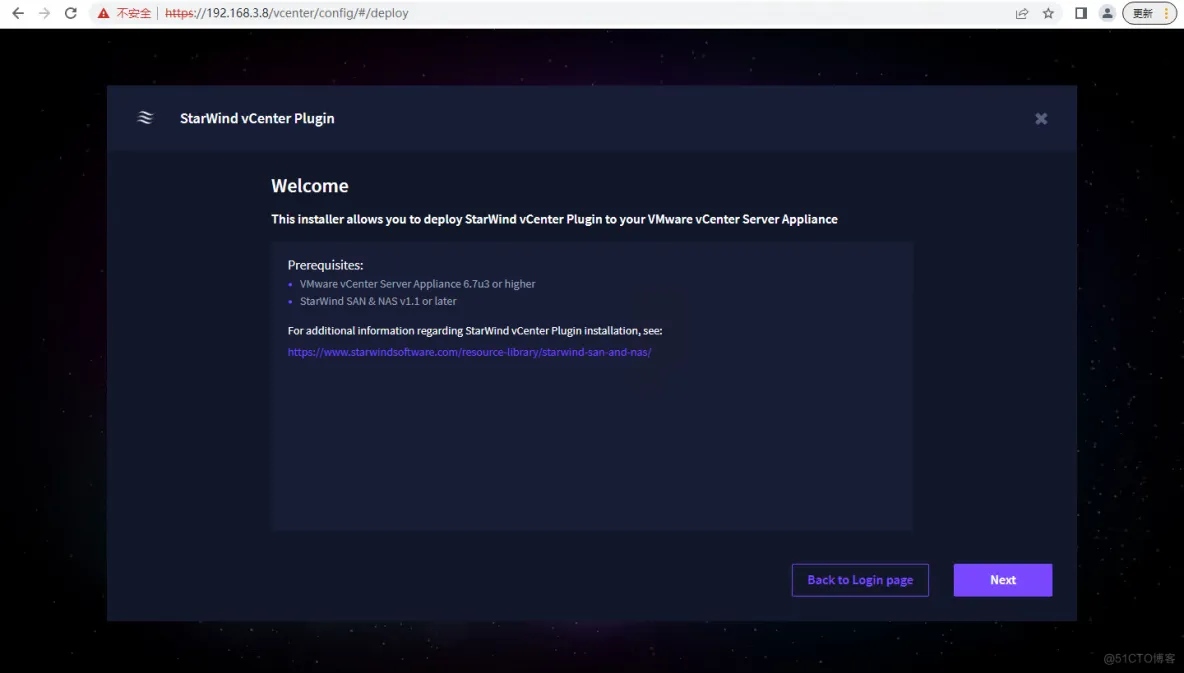Click the installer description sentence
The width and height of the screenshot is (1184, 673).
click(554, 219)
